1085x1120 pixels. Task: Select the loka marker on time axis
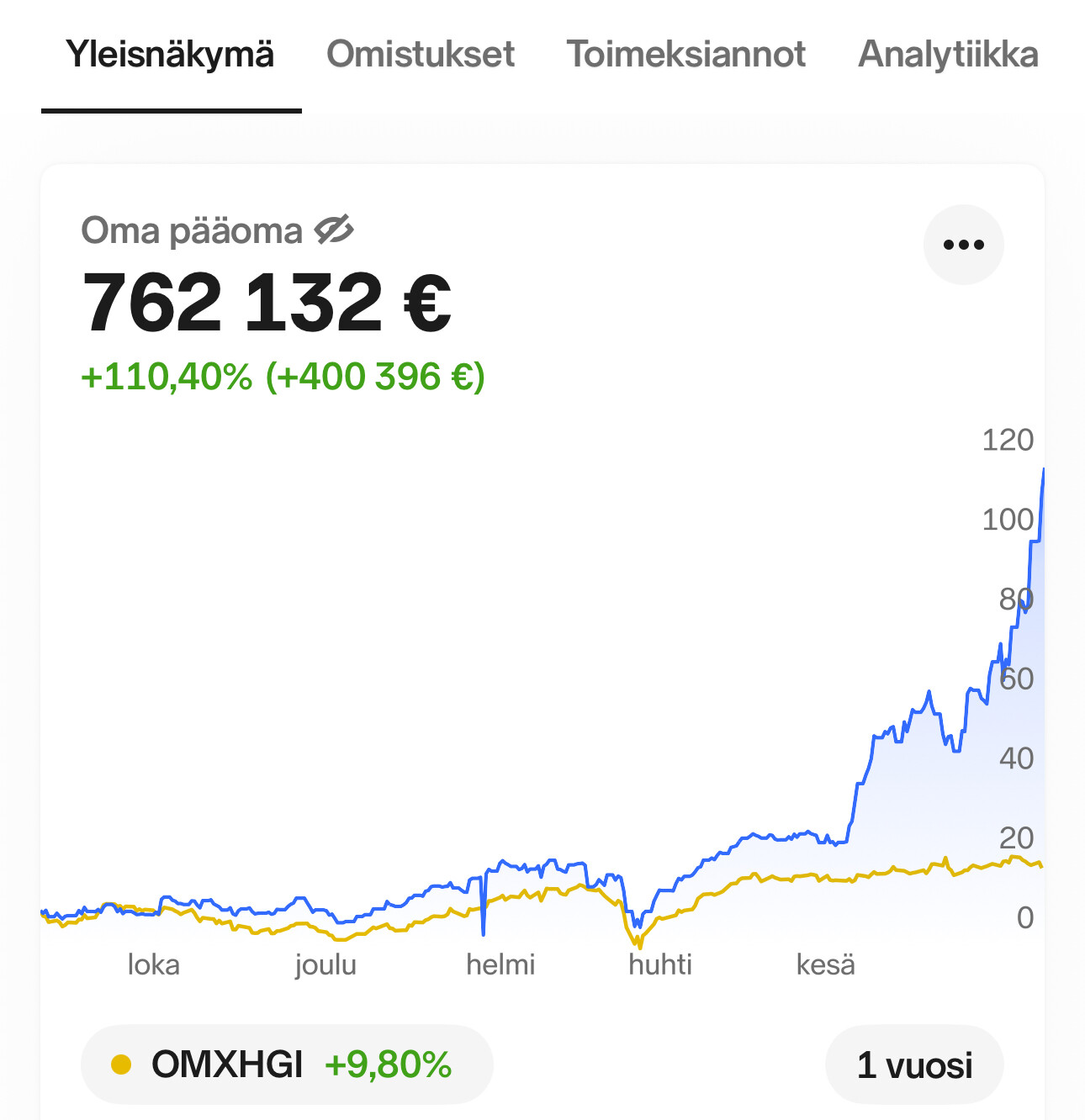pyautogui.click(x=153, y=964)
